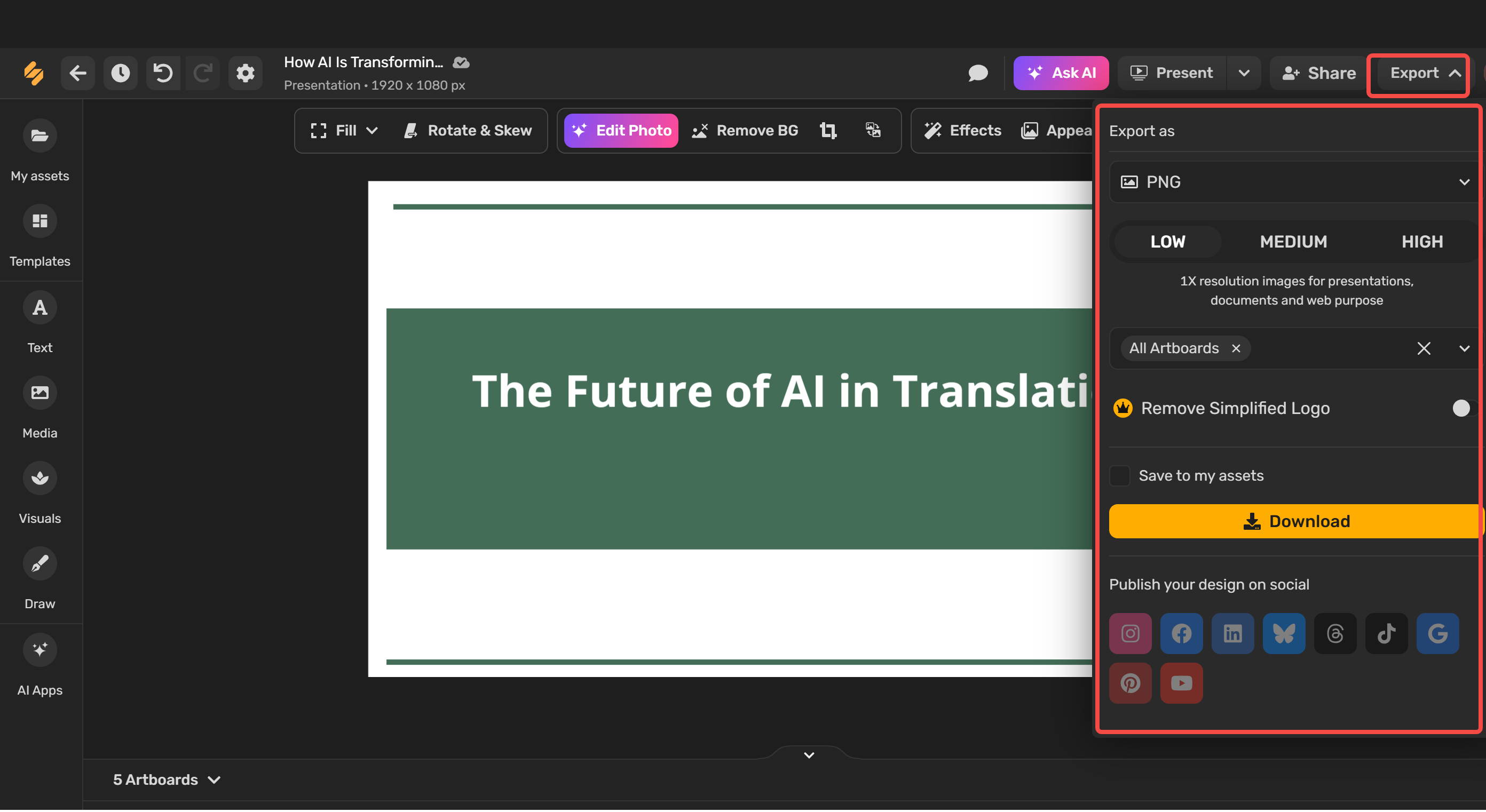Open the Present options chevron
This screenshot has width=1486, height=812.
point(1244,73)
